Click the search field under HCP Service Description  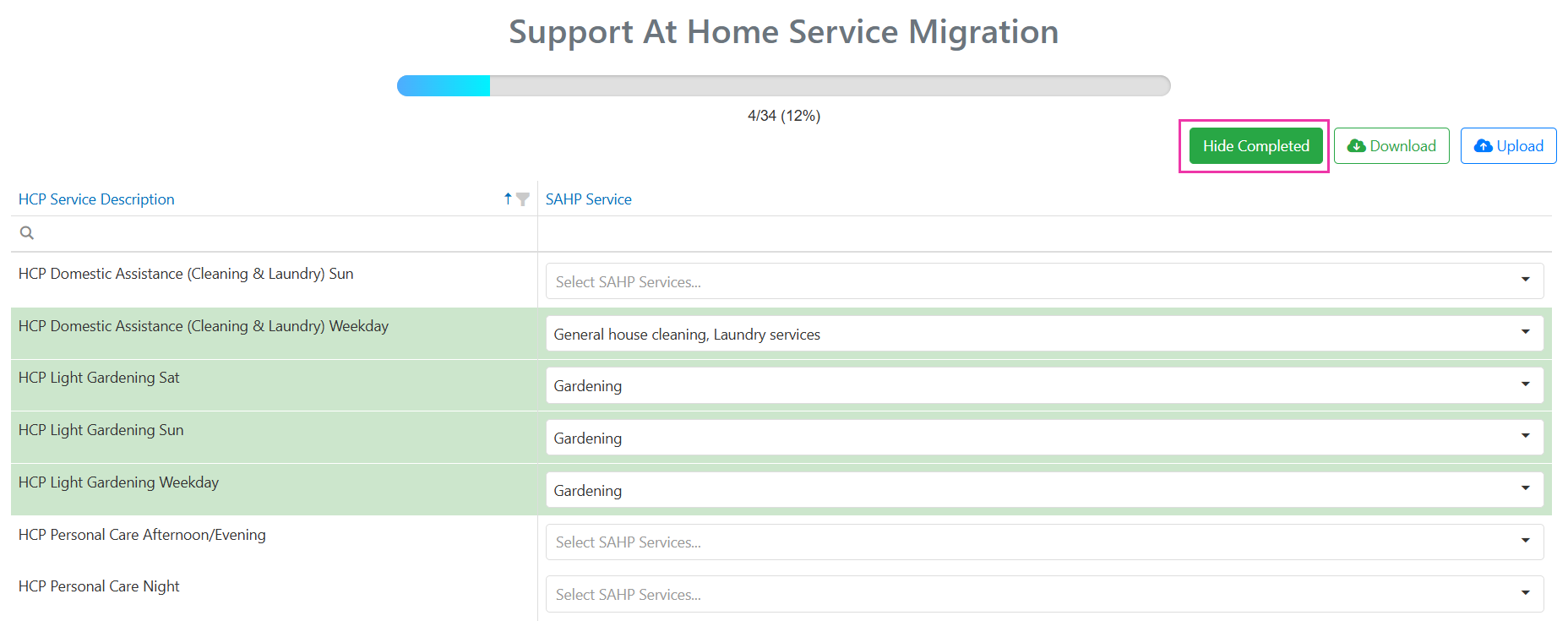tap(274, 233)
